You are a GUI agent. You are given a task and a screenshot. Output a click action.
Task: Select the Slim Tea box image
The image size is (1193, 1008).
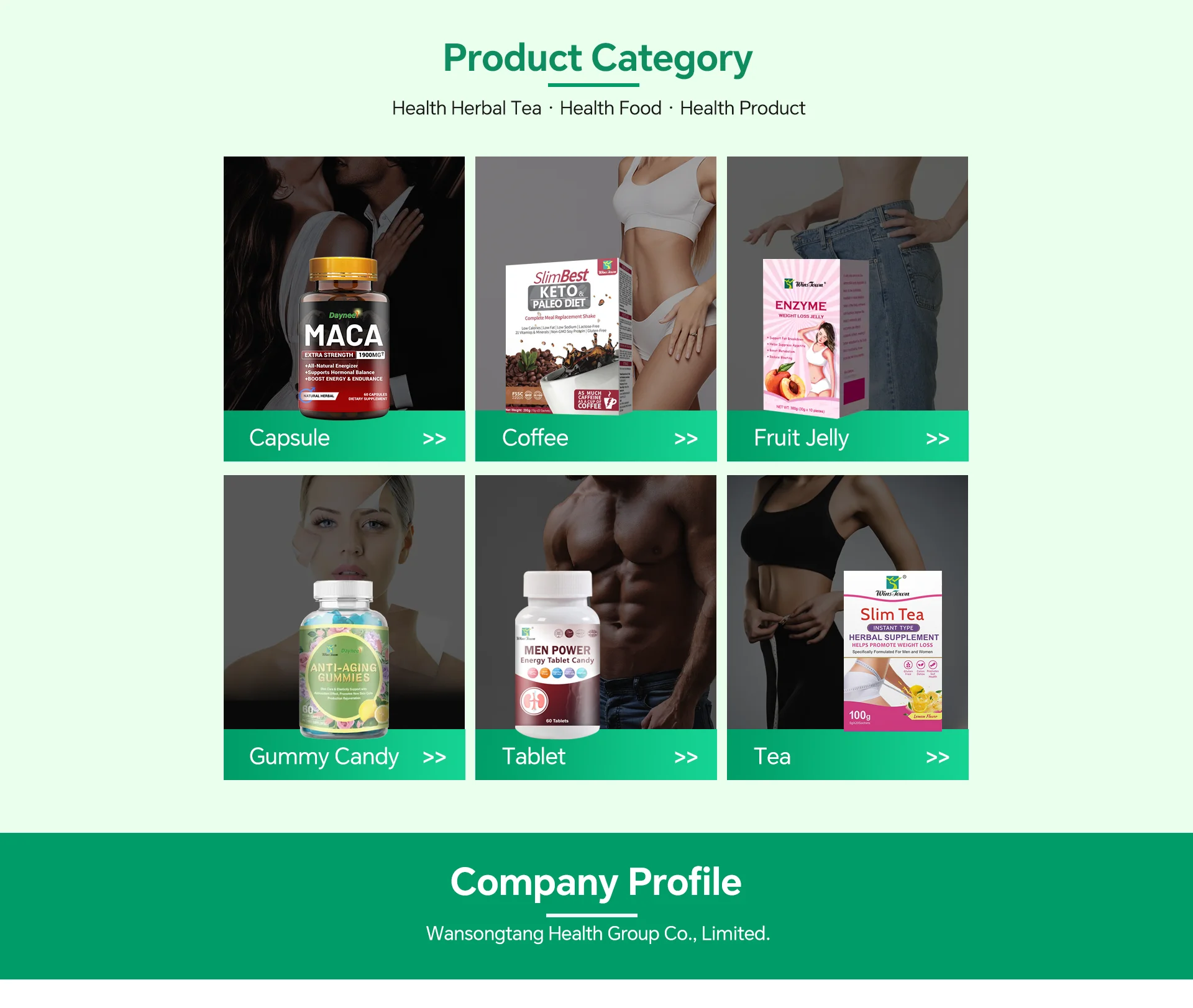tap(892, 651)
